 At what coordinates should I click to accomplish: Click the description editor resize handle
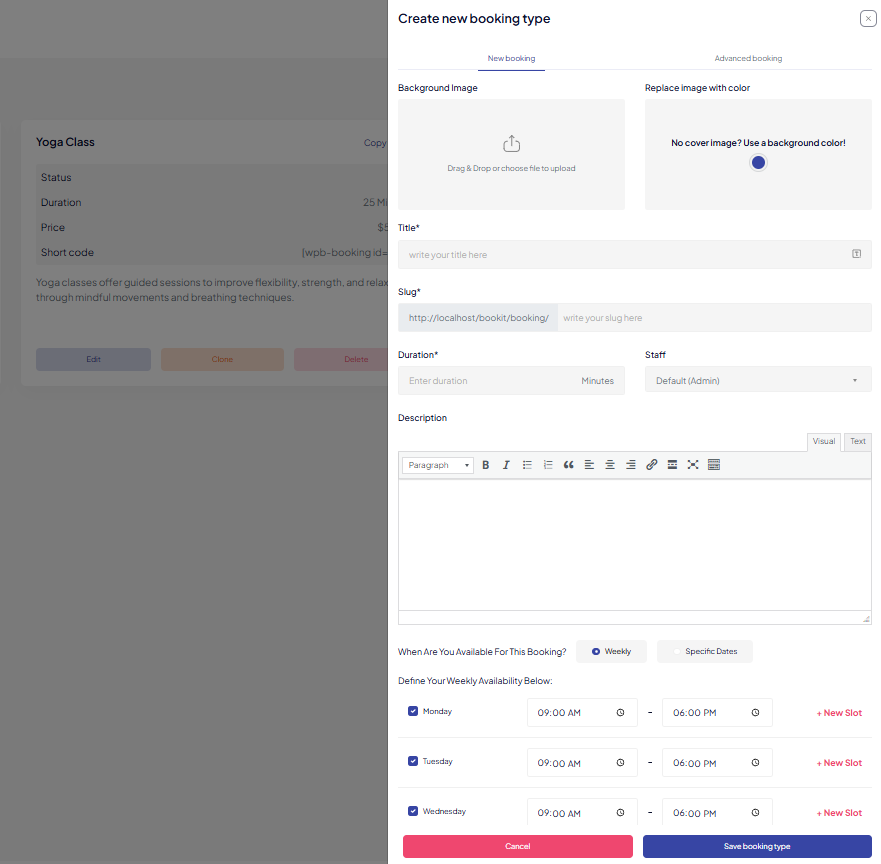tap(866, 619)
